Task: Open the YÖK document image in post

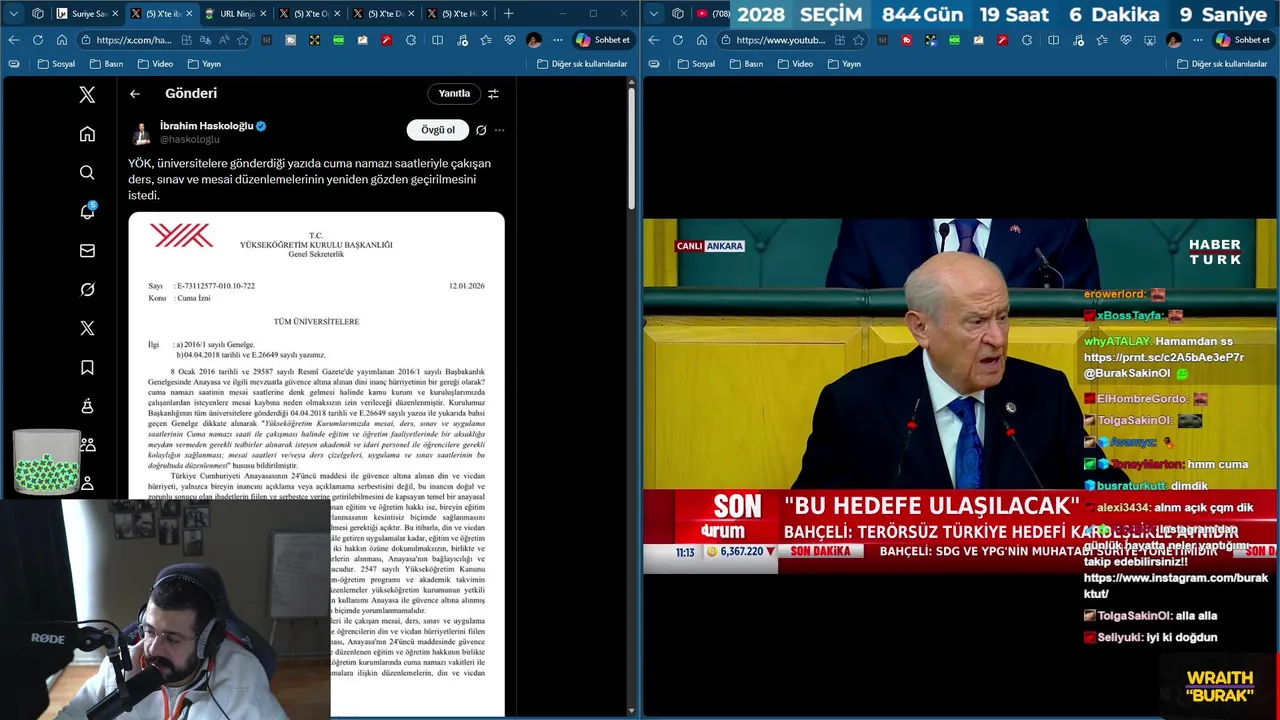Action: click(x=316, y=465)
